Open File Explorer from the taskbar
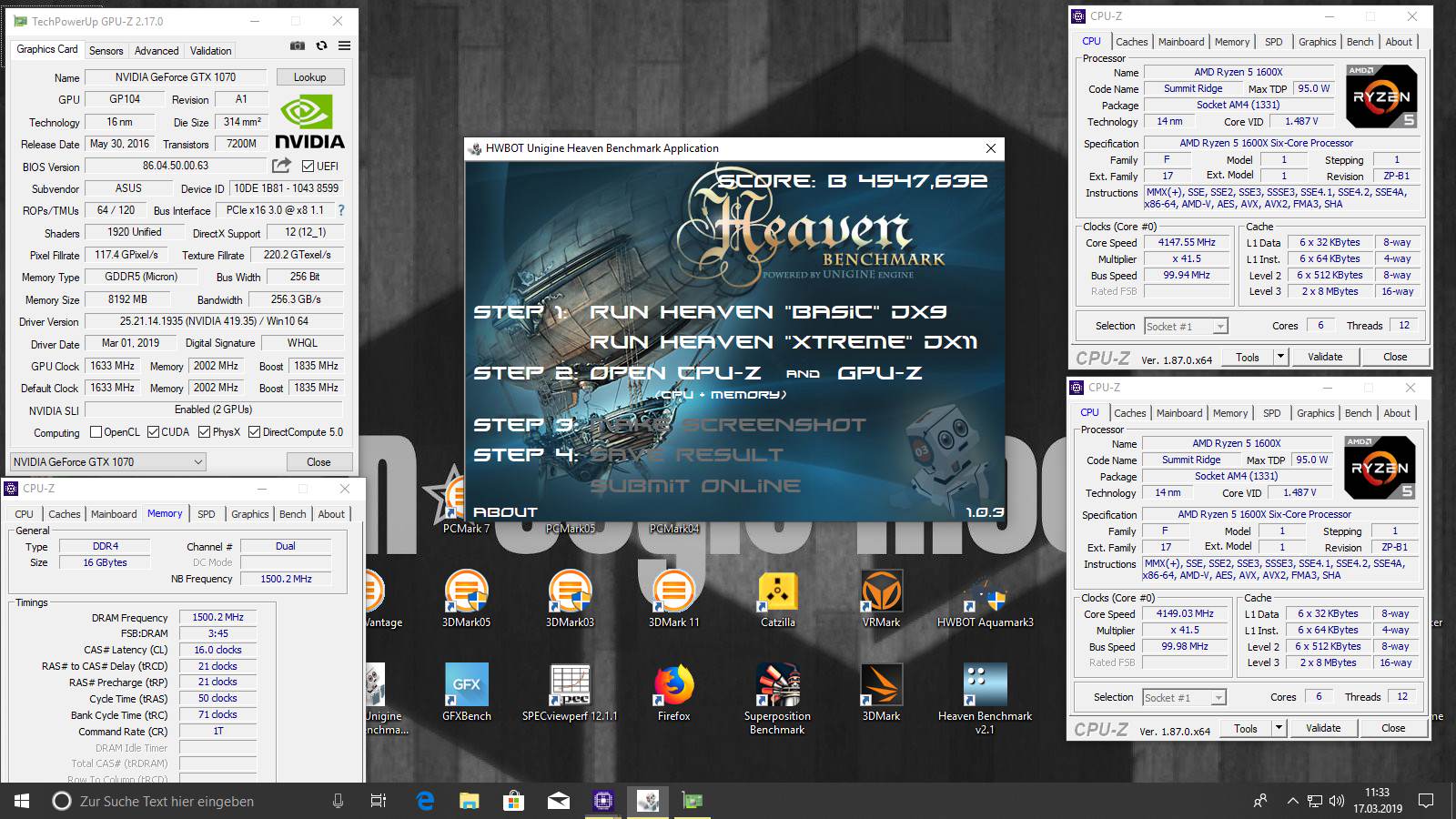 click(x=470, y=801)
